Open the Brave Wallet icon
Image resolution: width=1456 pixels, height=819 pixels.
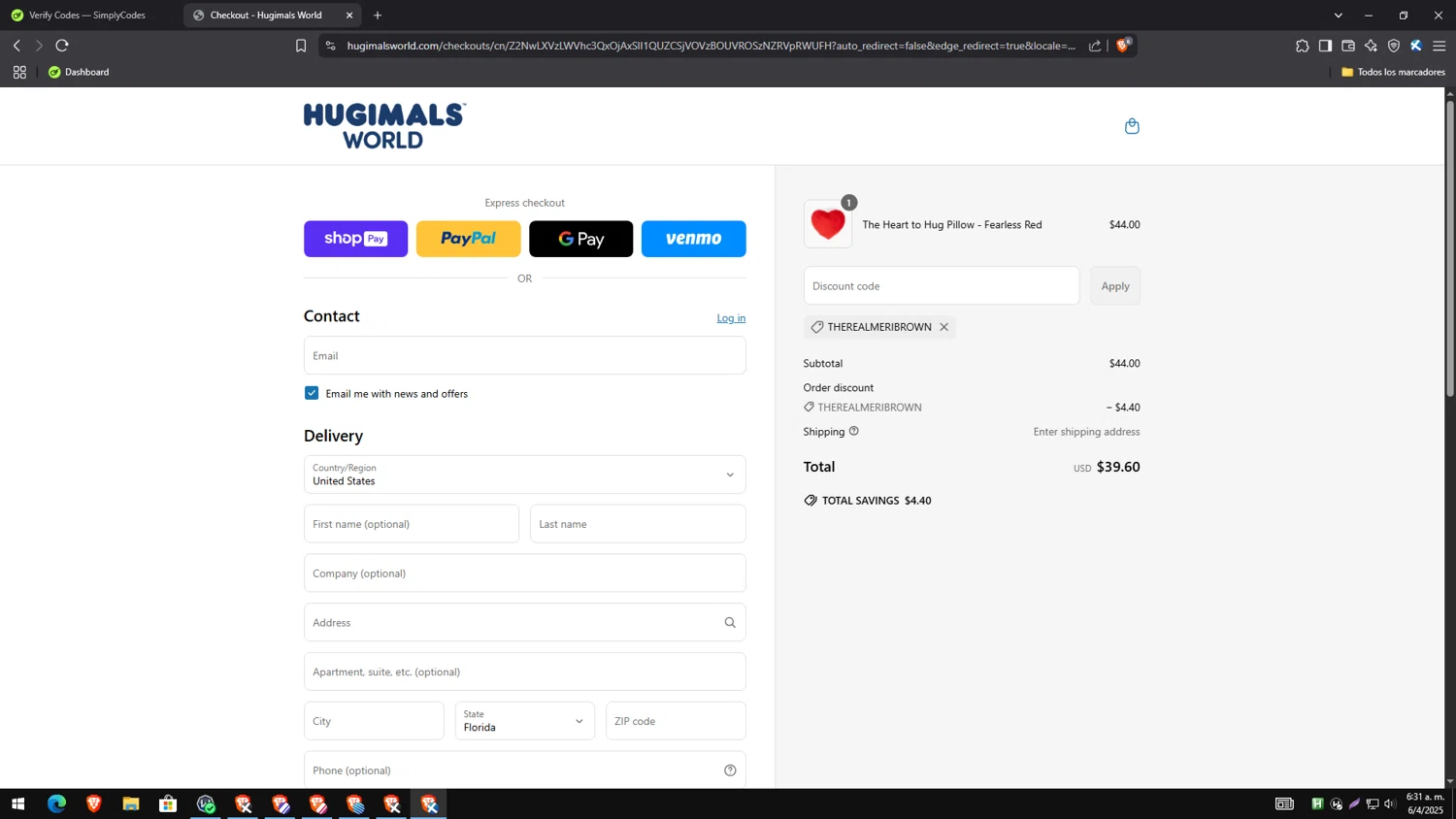point(1348,46)
